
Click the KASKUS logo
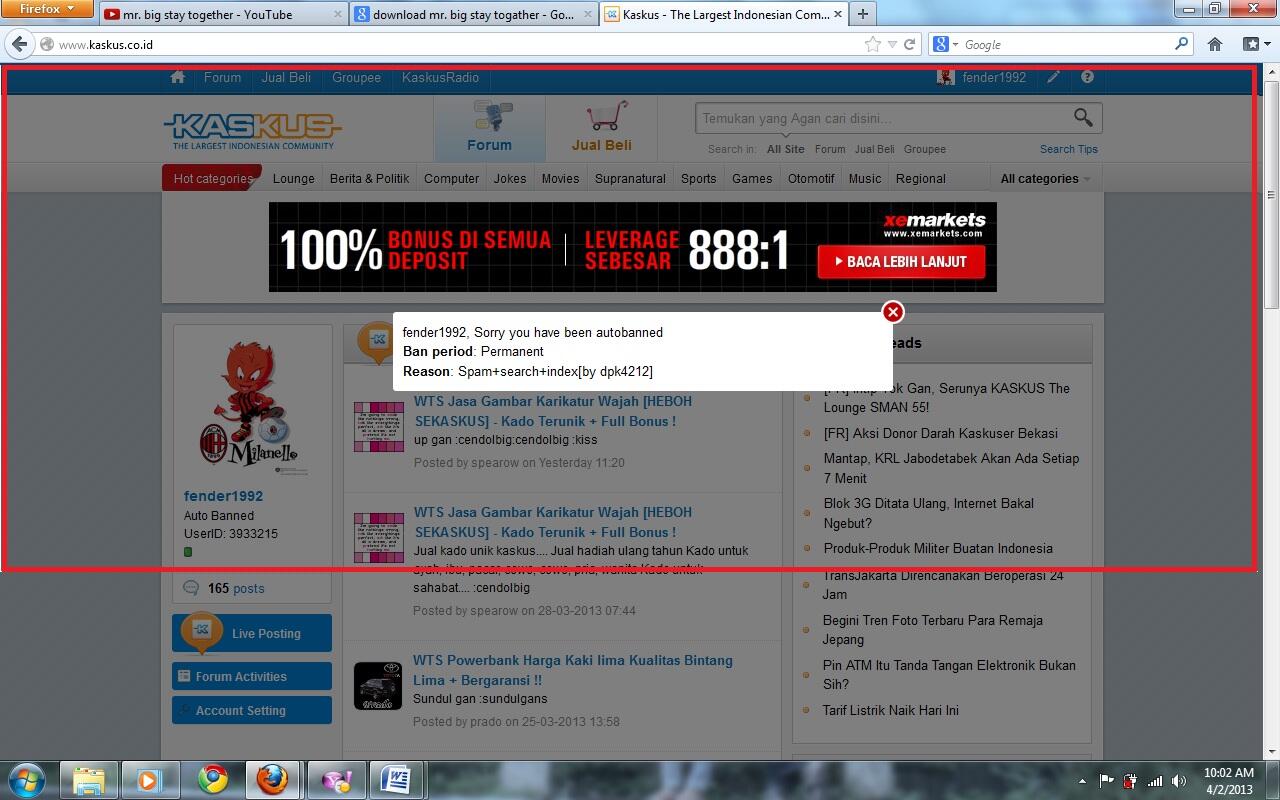point(252,130)
